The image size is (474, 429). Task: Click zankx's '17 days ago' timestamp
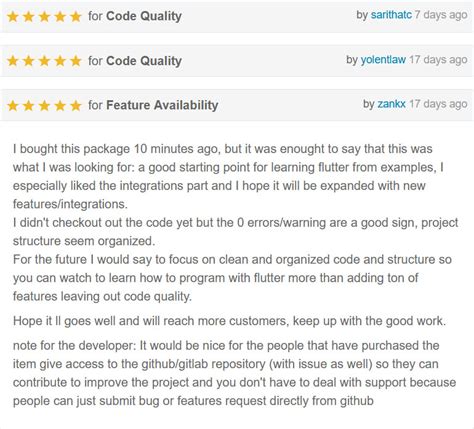point(438,104)
